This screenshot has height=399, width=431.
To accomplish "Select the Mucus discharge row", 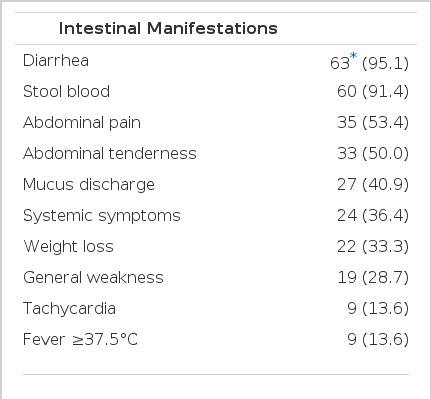I will tap(216, 184).
